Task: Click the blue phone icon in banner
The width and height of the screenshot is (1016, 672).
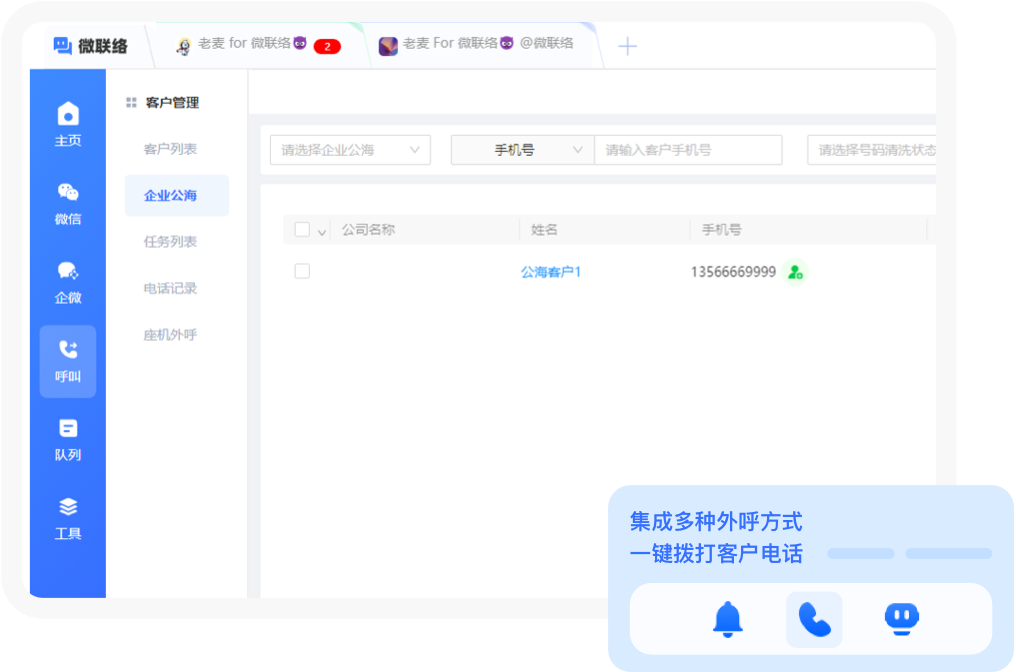Action: point(814,620)
